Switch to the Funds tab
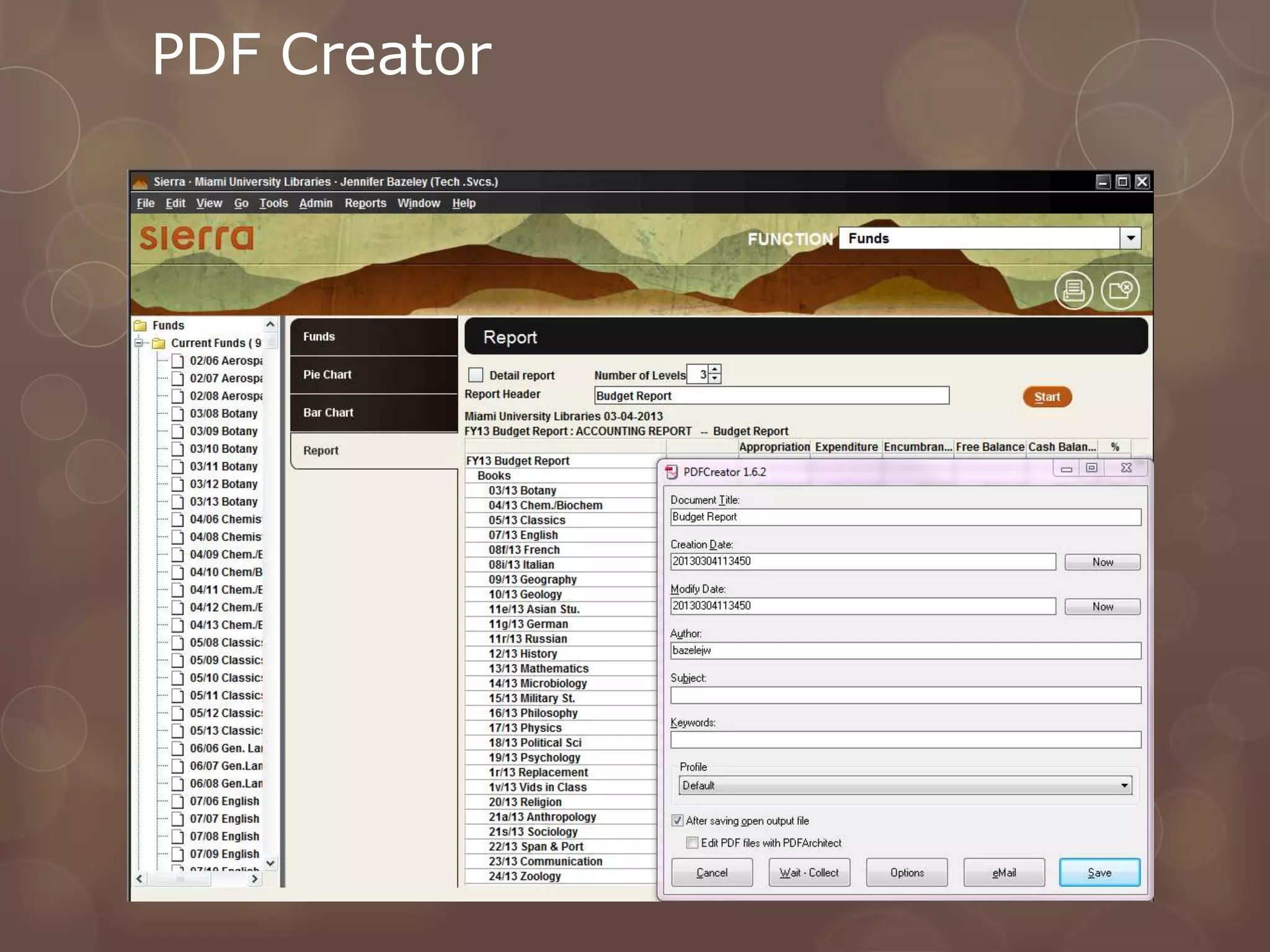The width and height of the screenshot is (1270, 952). coord(374,337)
